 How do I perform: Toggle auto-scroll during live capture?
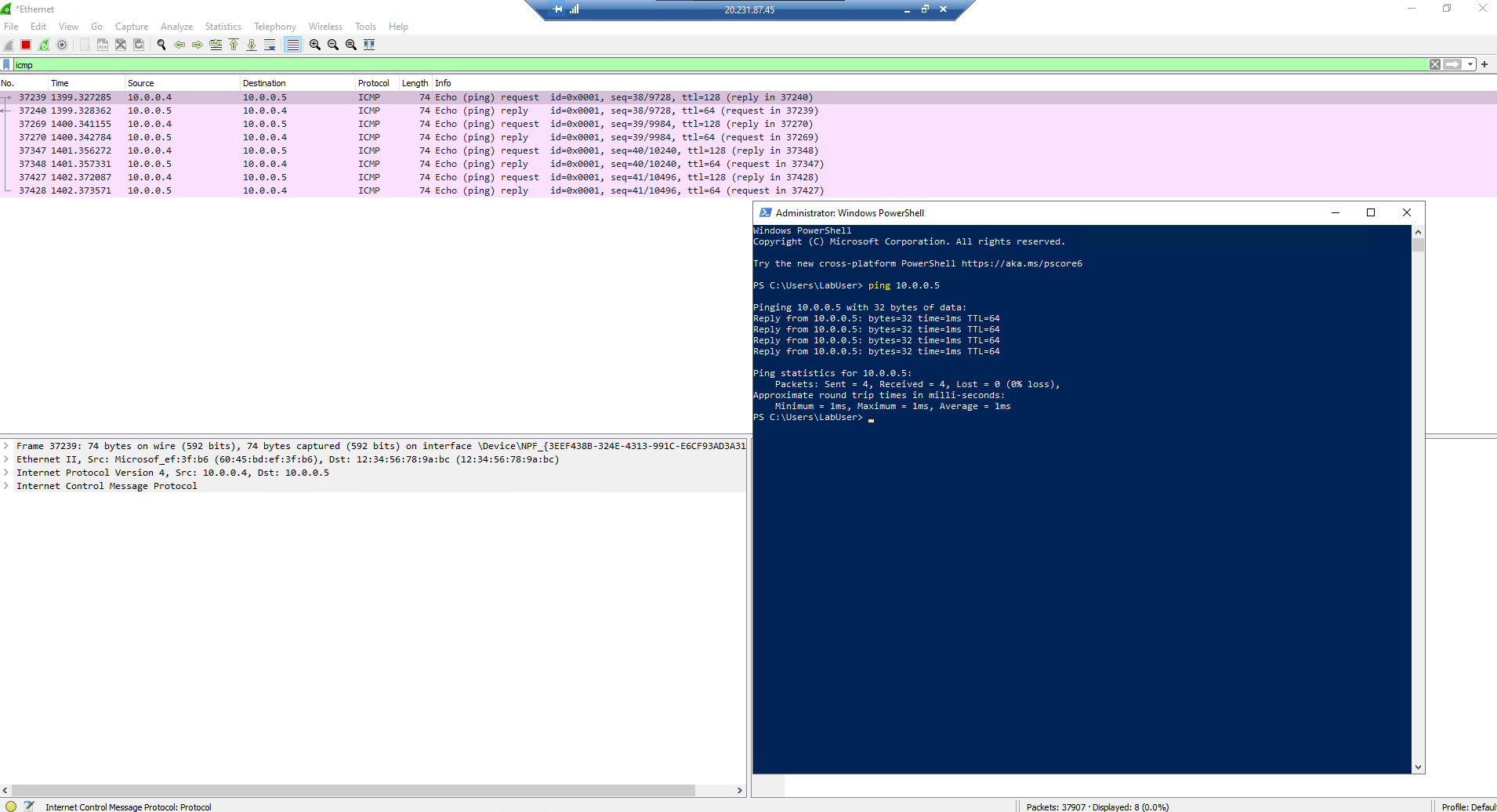270,45
